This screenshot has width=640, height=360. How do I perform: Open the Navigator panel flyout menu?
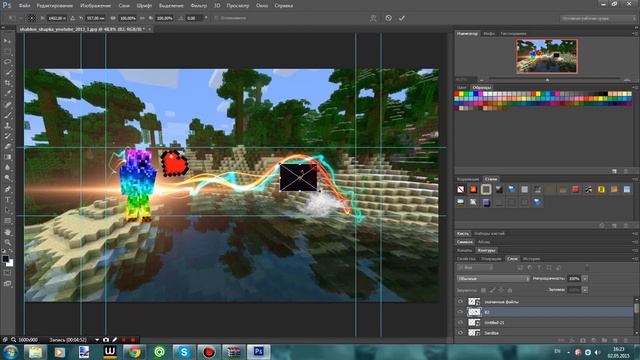coord(635,33)
